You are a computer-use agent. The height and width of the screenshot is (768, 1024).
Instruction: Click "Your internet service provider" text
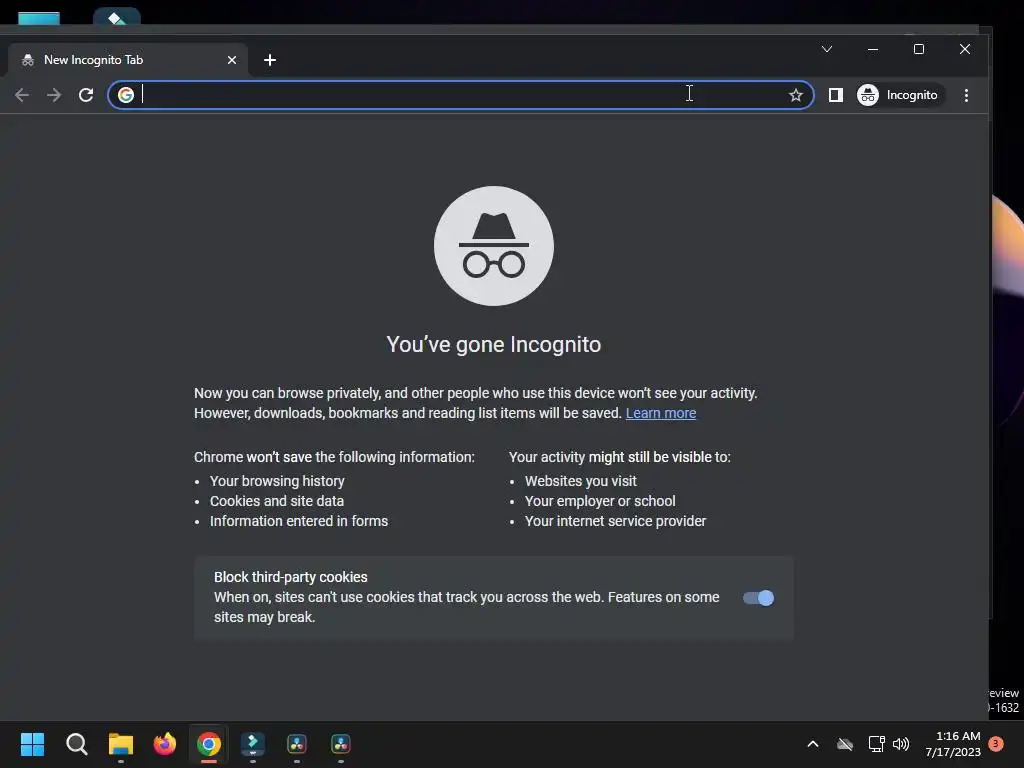pyautogui.click(x=615, y=521)
